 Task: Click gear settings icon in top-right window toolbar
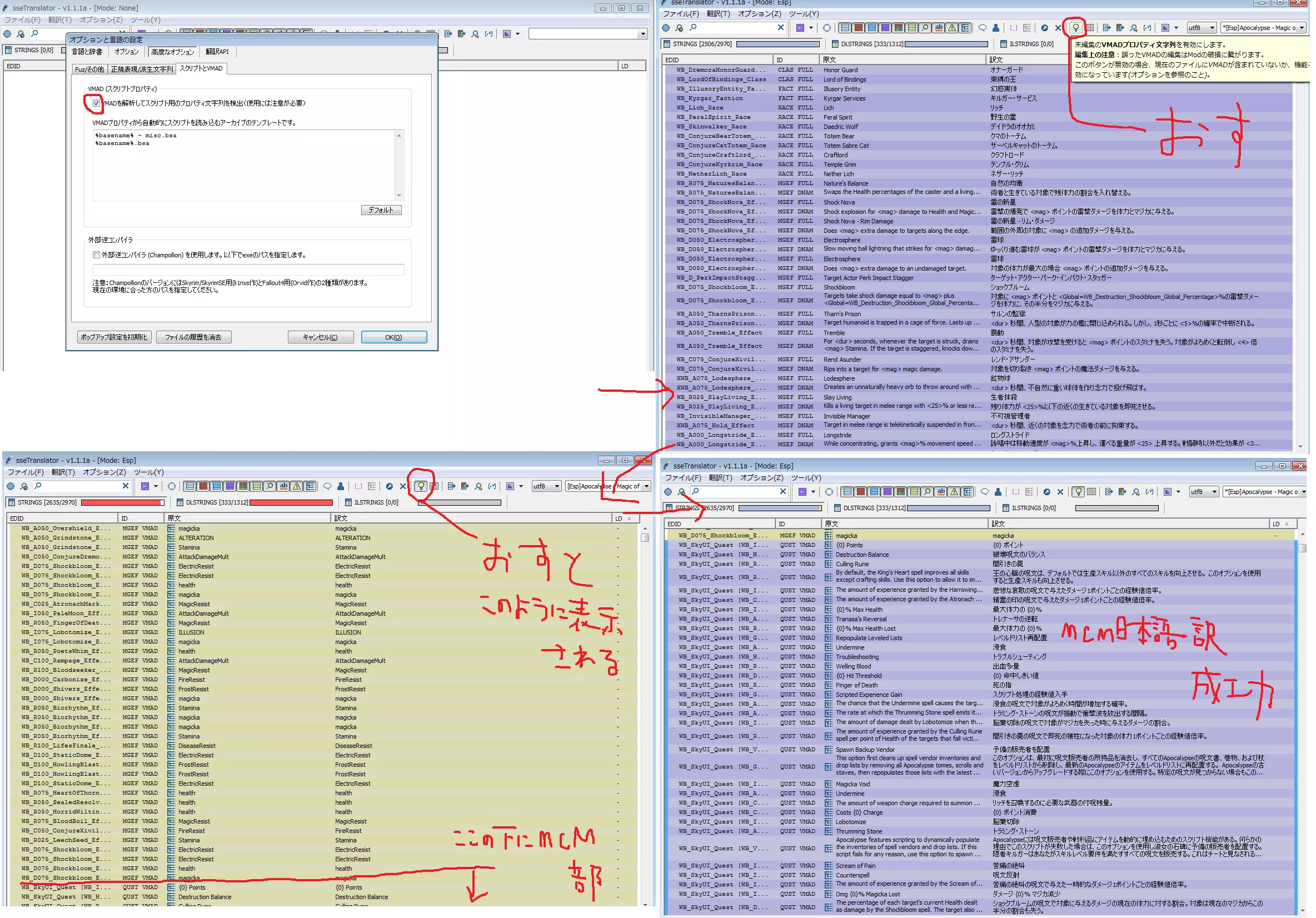tap(666, 28)
